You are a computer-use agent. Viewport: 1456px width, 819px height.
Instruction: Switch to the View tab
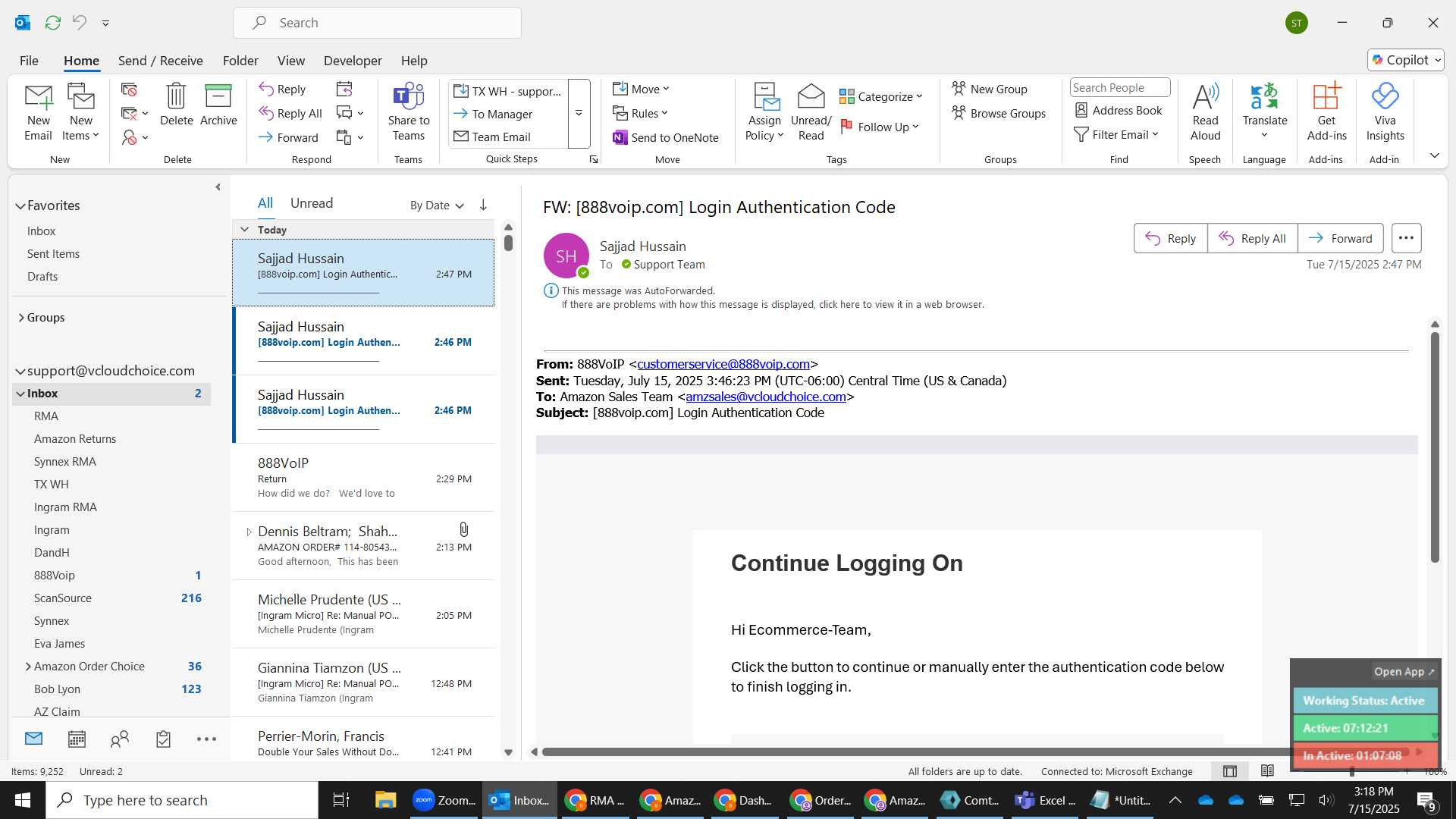tap(290, 61)
